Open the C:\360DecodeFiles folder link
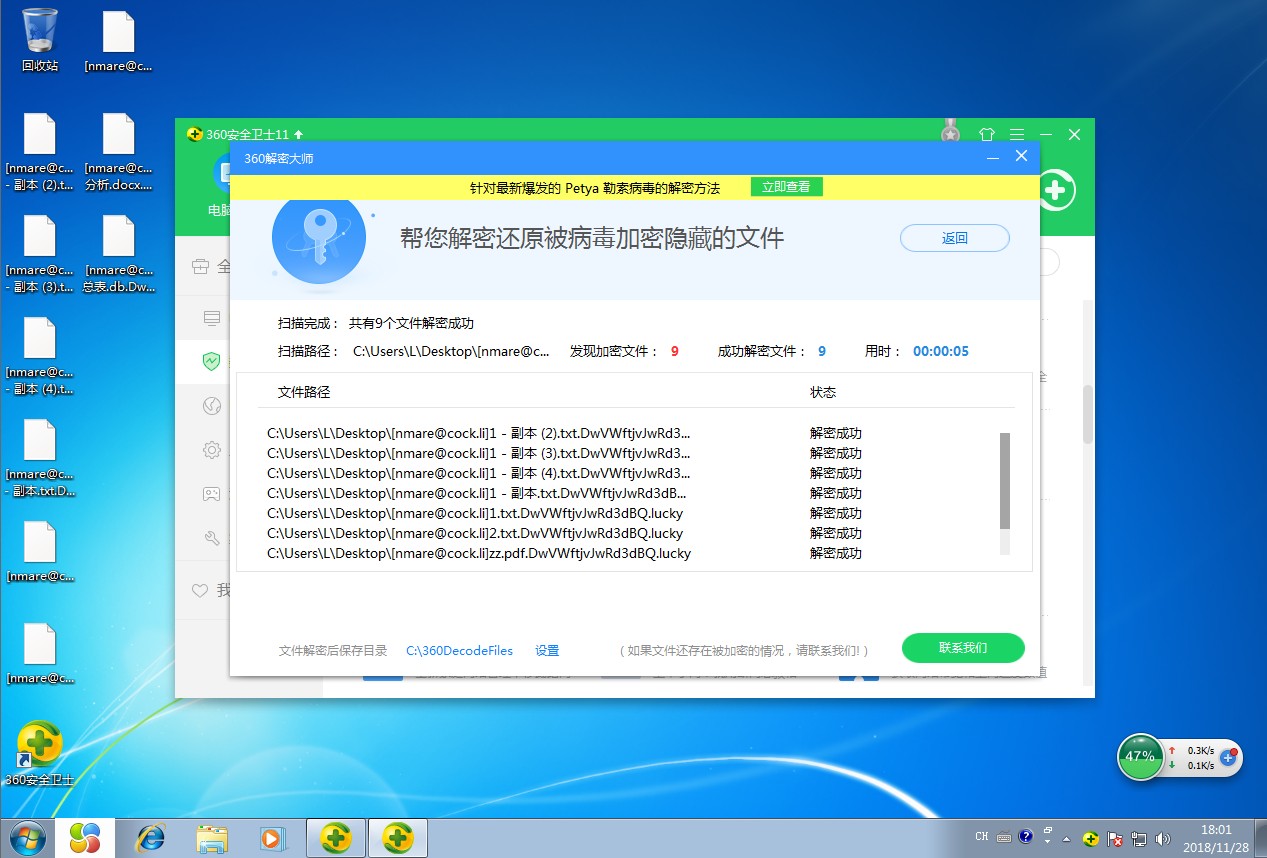This screenshot has height=858, width=1267. (x=459, y=651)
